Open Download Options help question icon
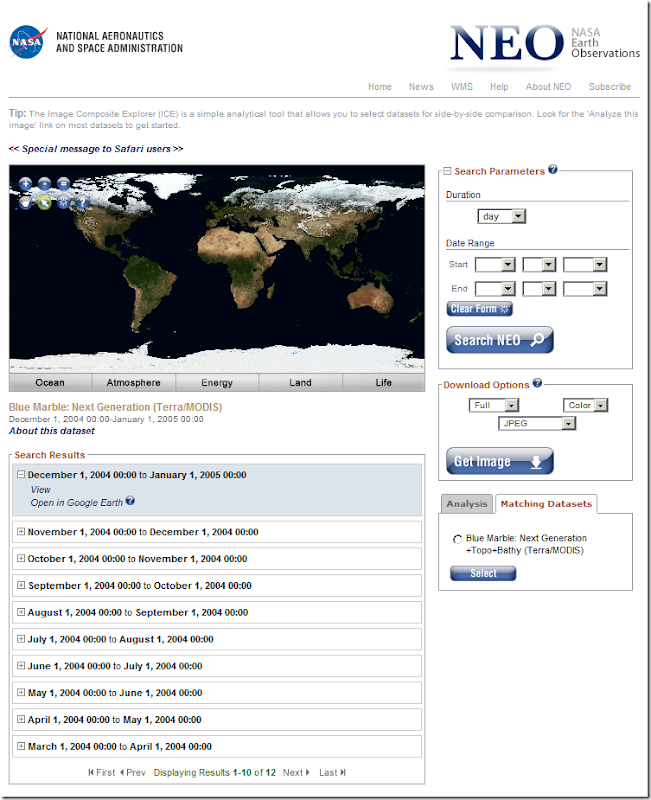The width and height of the screenshot is (651, 800). pyautogui.click(x=537, y=383)
